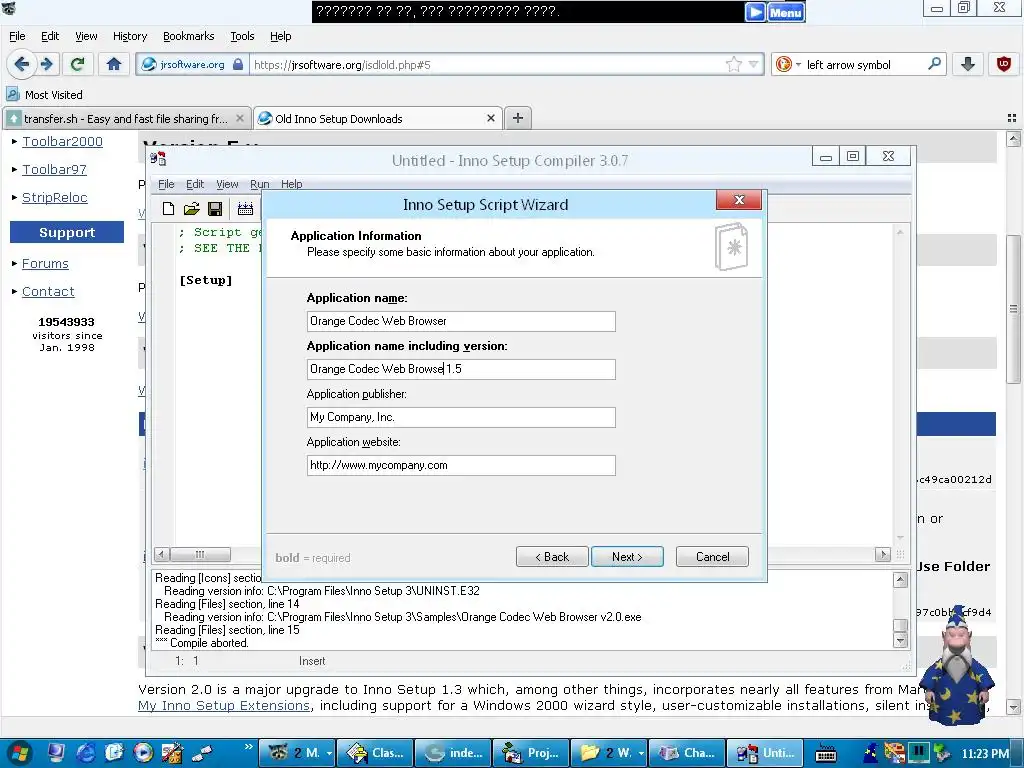Click the Compile icon in the Inno Setup toolbar

246,208
